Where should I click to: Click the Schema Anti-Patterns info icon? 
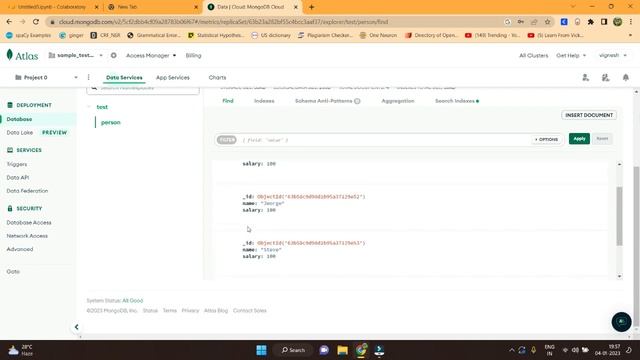point(357,101)
